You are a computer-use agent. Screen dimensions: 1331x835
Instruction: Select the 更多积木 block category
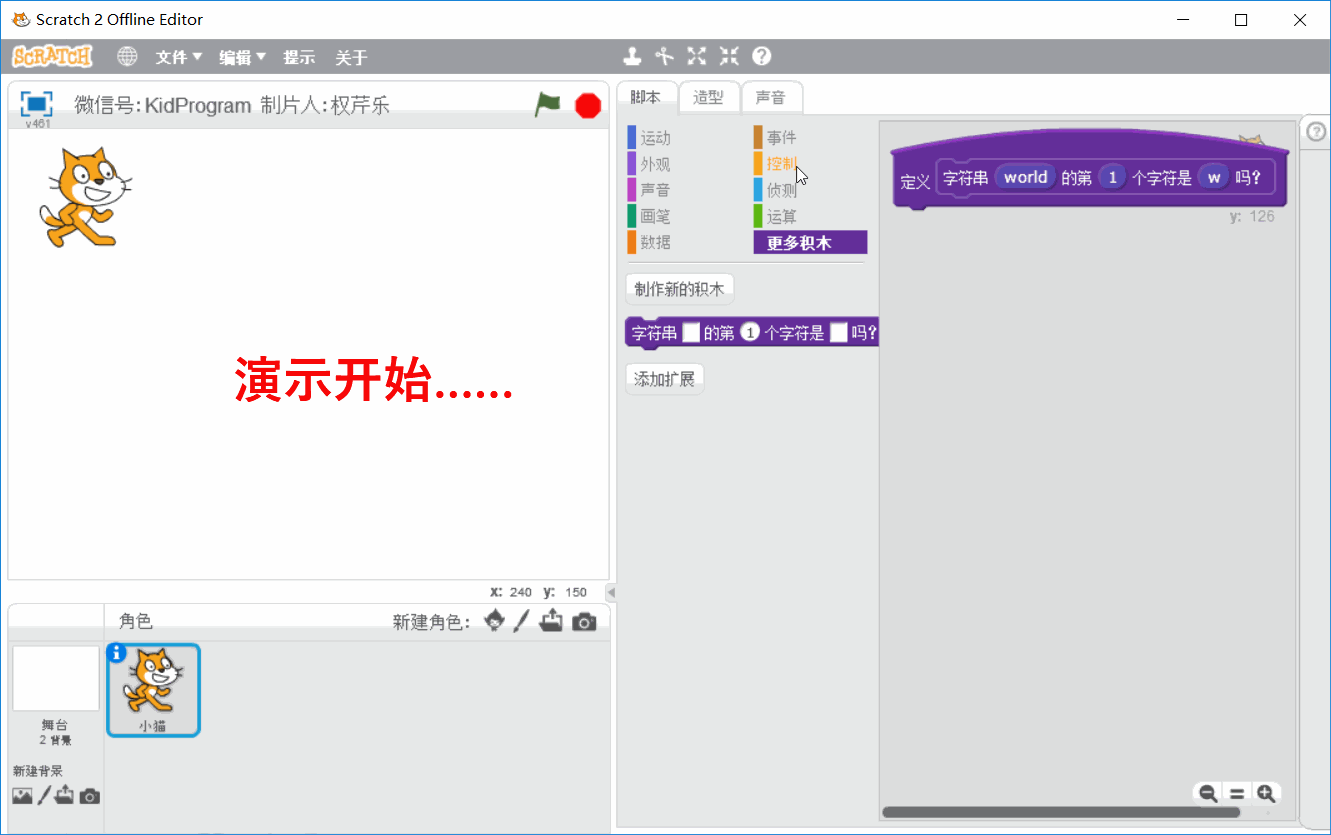pos(810,242)
